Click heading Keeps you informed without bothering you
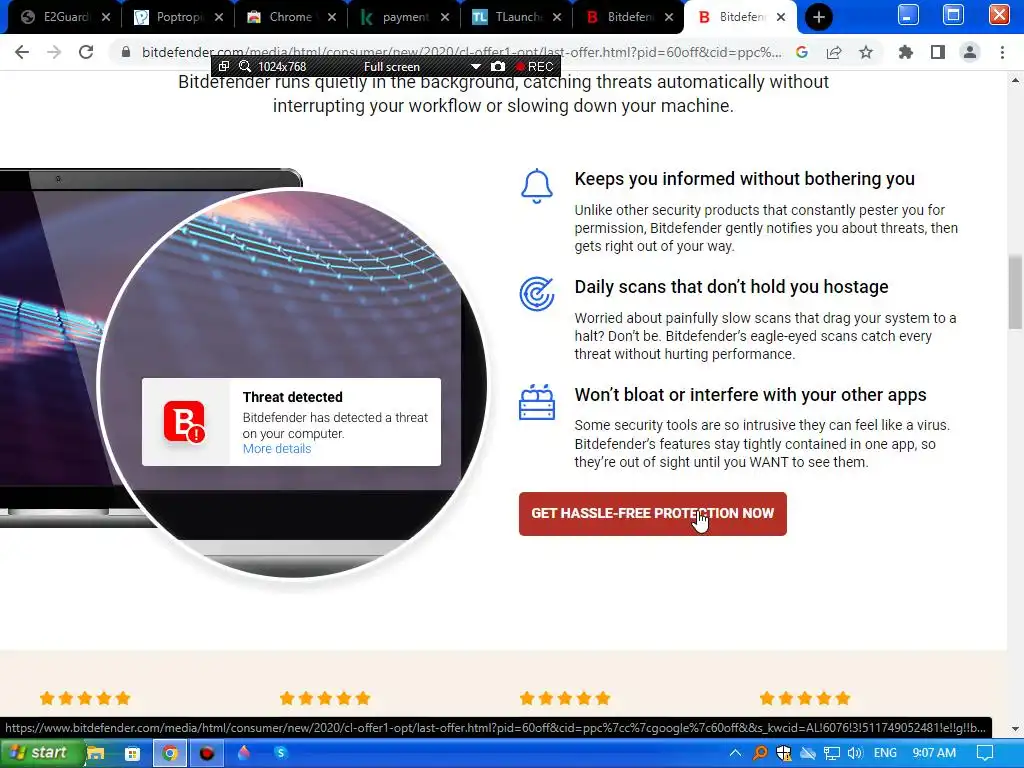Viewport: 1024px width, 768px height. tap(744, 179)
